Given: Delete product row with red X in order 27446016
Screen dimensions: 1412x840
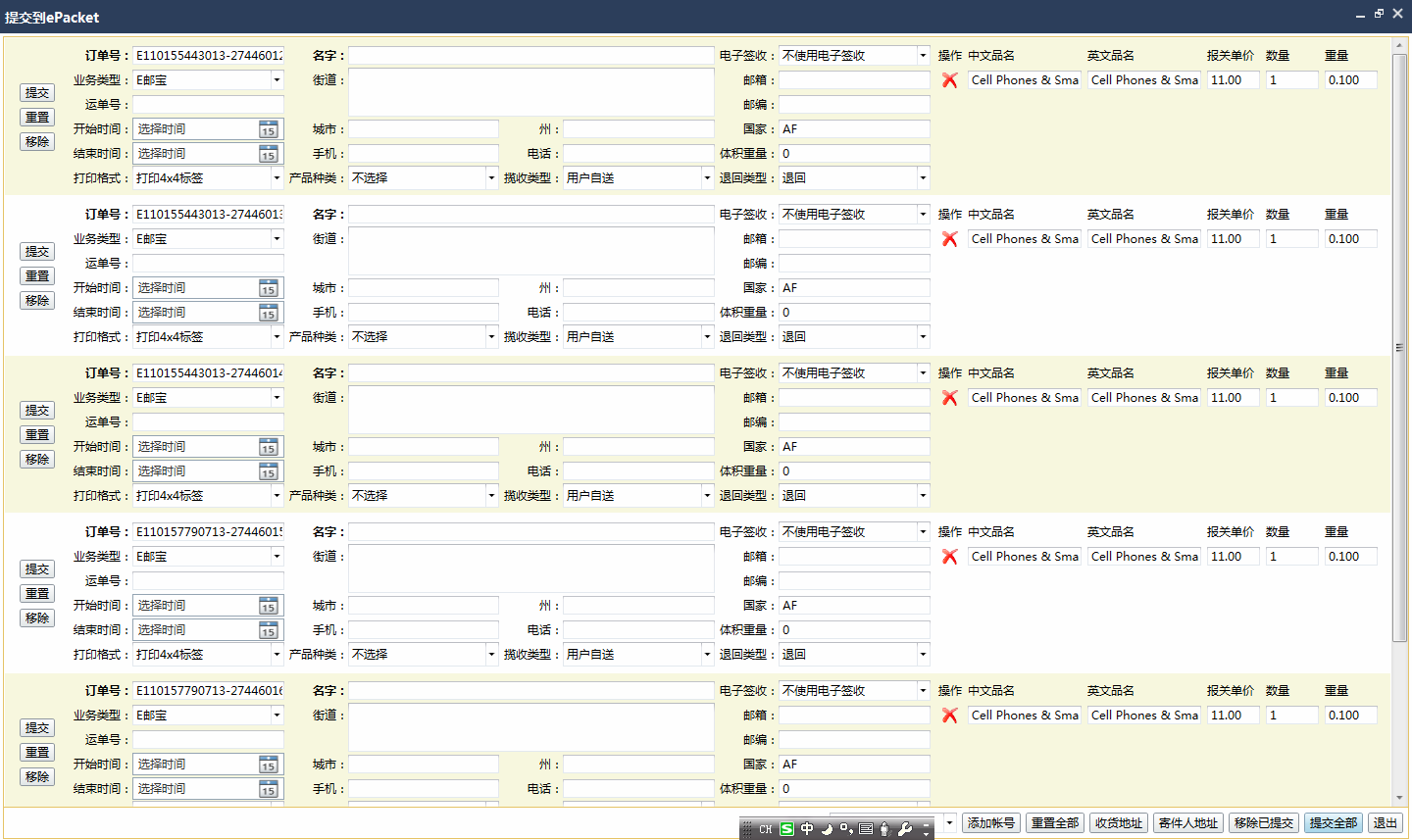Looking at the screenshot, I should (x=949, y=716).
